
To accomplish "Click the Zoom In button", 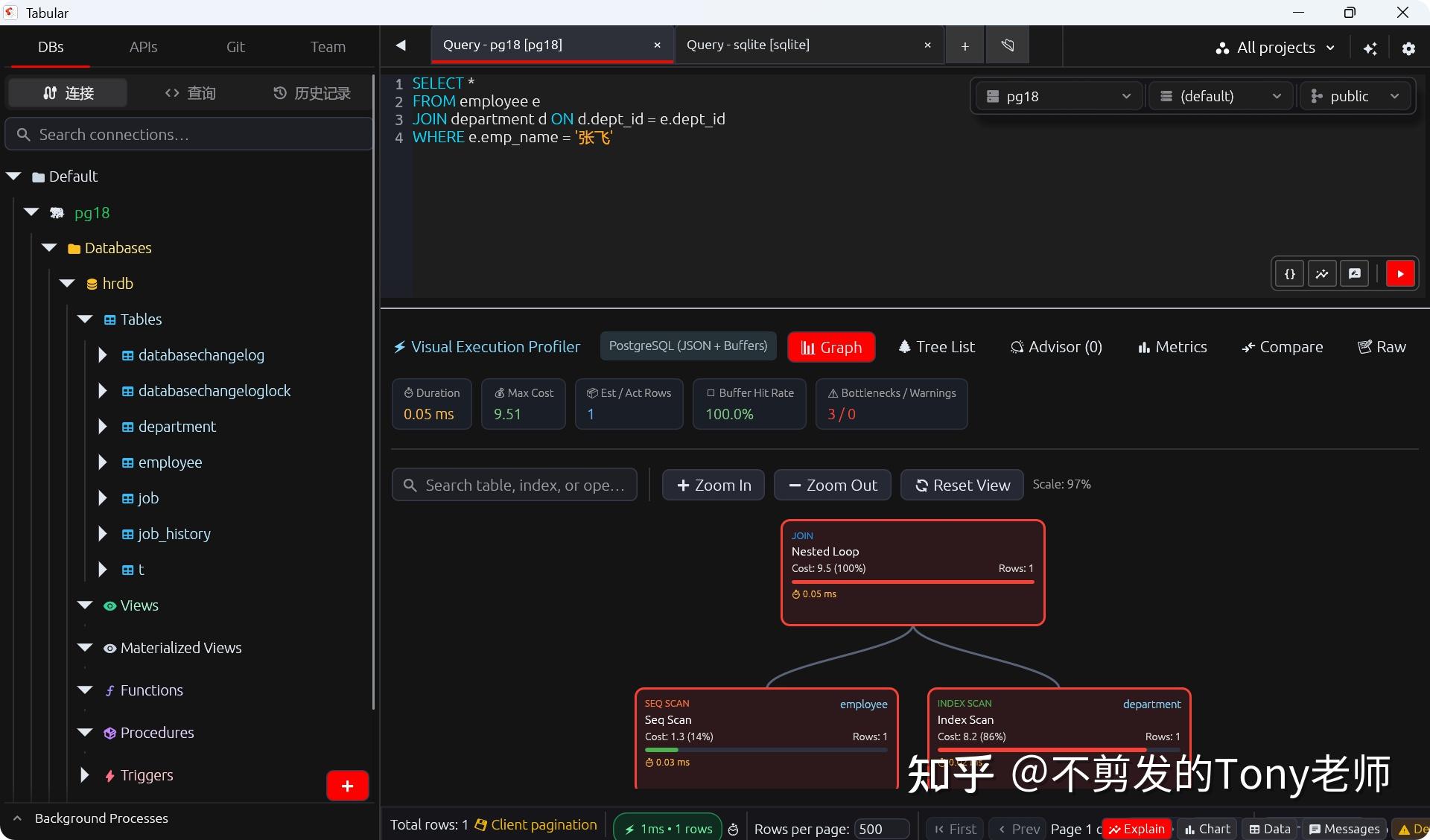I will point(714,486).
